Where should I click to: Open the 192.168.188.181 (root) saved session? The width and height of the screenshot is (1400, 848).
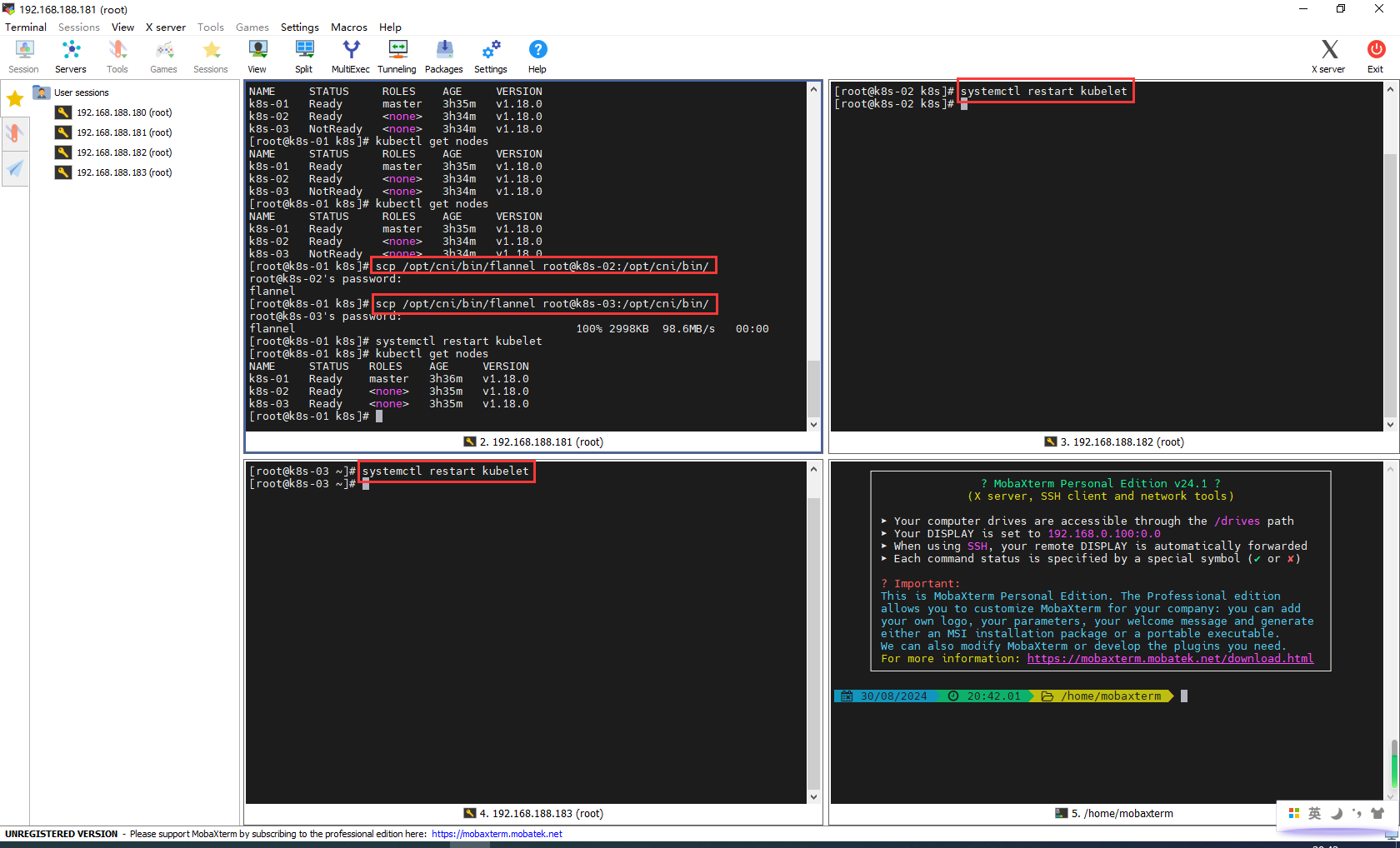[124, 132]
